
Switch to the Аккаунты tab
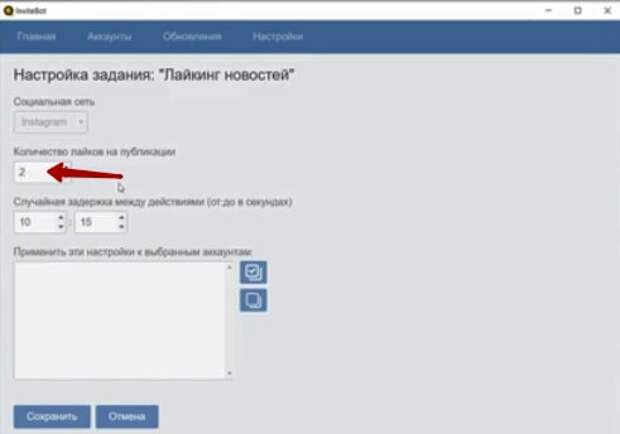click(x=110, y=36)
